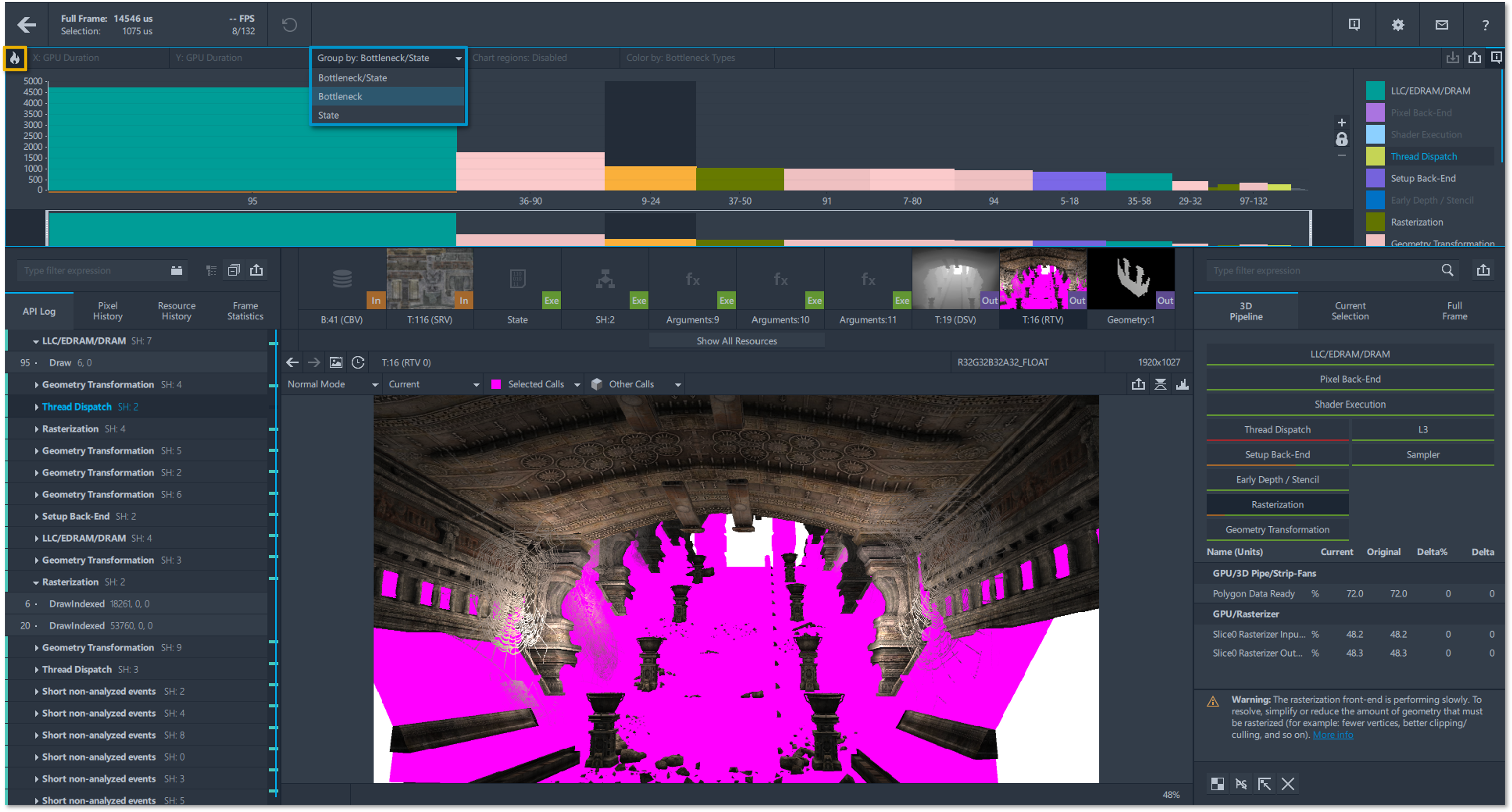1512x812 pixels.
Task: Open the Normal Mode dropdown
Action: point(332,384)
